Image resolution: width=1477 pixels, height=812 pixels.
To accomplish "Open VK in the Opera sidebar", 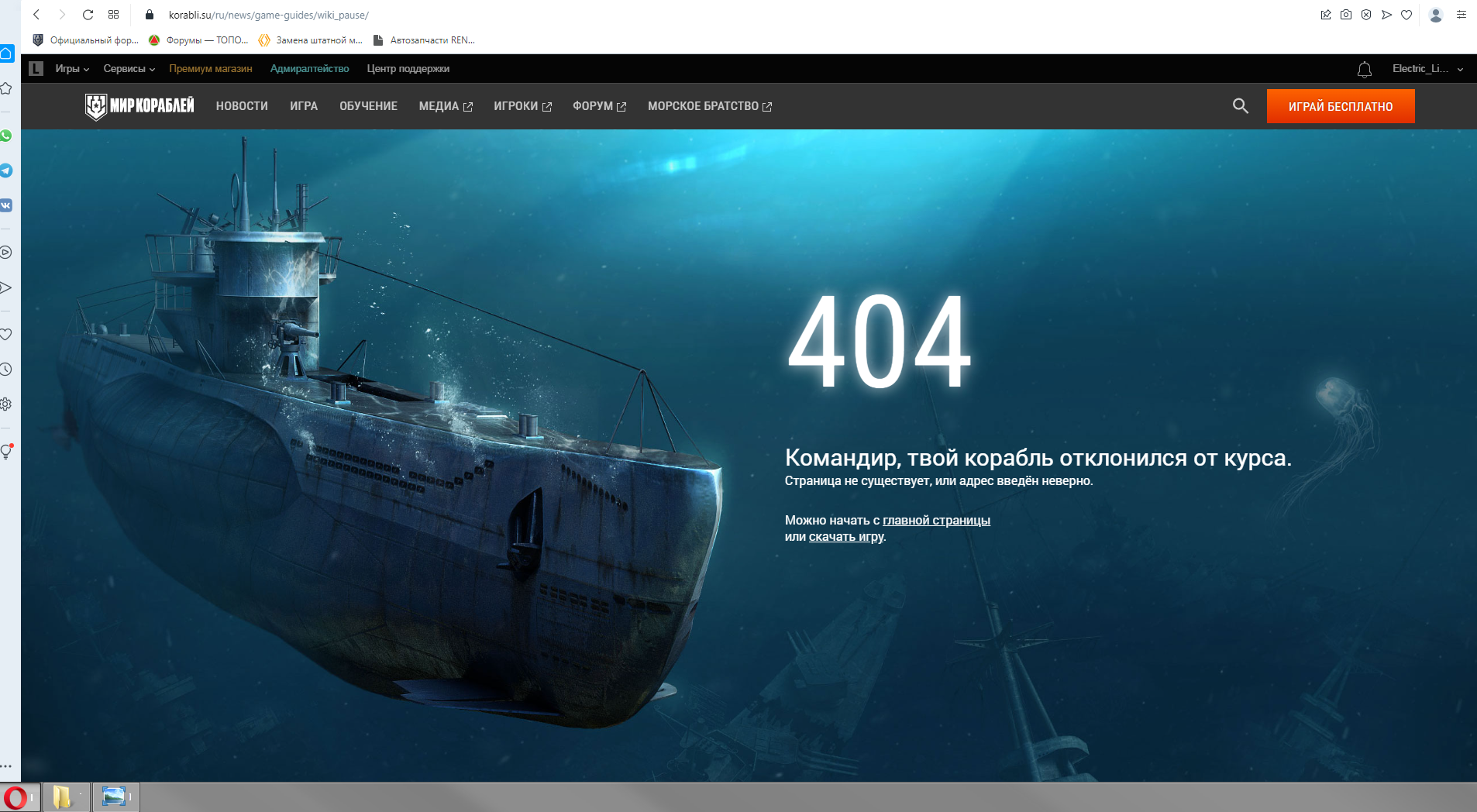I will coord(6,205).
